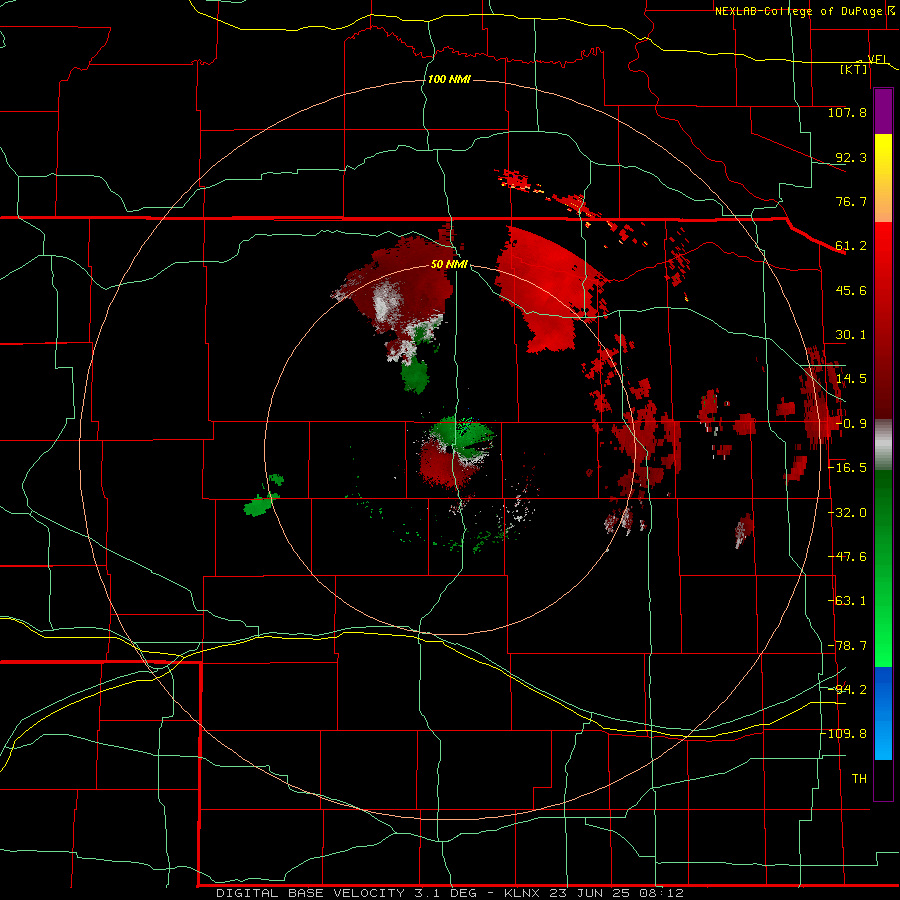Select the 76.7 value on the velocity scale
Image resolution: width=900 pixels, height=900 pixels.
click(x=851, y=201)
